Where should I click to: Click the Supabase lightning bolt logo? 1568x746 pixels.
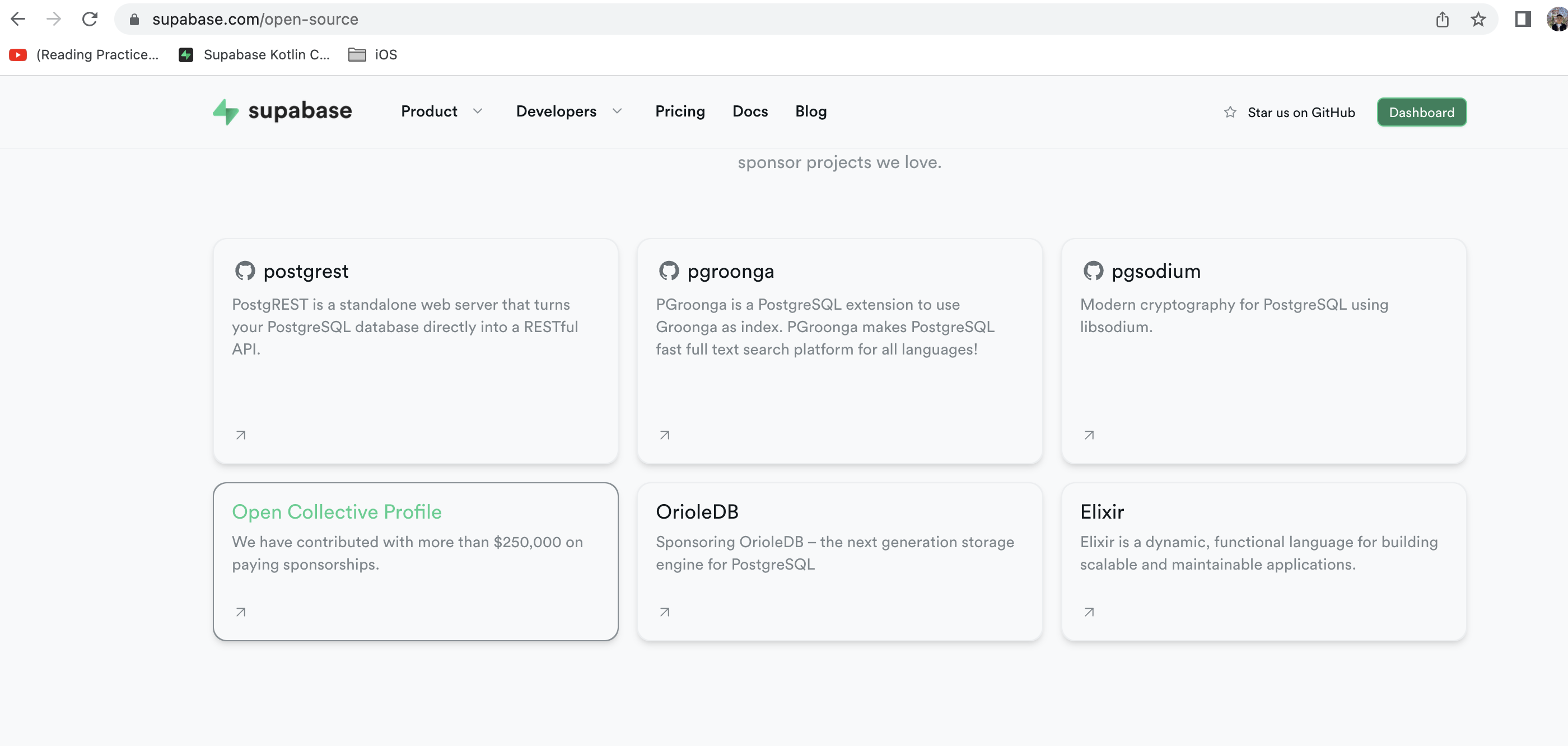(225, 111)
